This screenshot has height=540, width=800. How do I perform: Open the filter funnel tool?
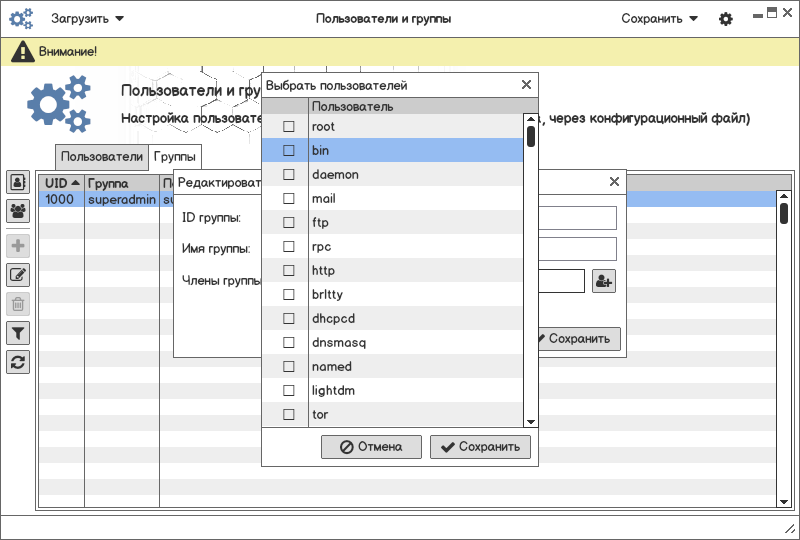click(18, 333)
